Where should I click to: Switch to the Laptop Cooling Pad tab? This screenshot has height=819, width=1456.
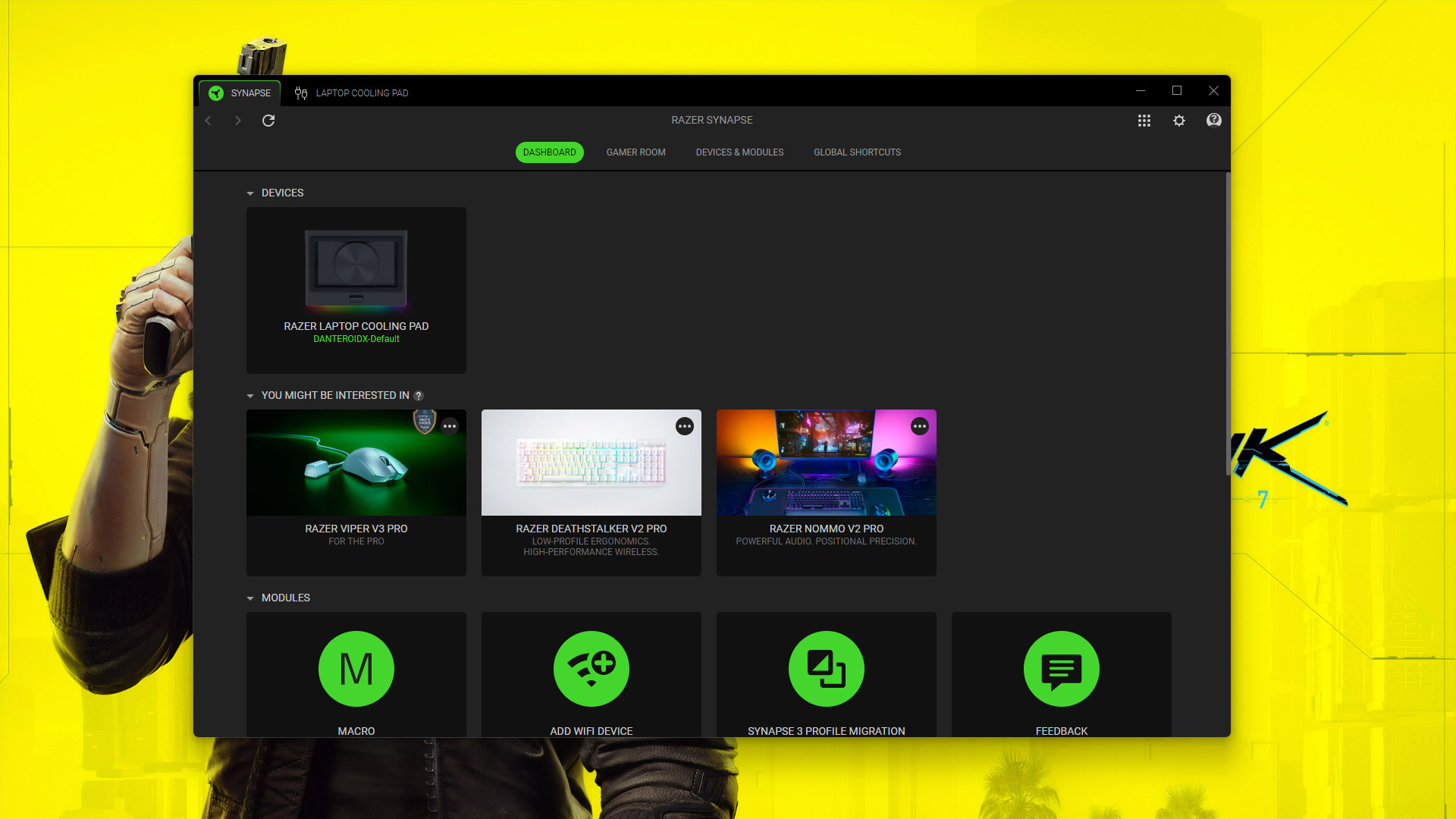point(351,93)
